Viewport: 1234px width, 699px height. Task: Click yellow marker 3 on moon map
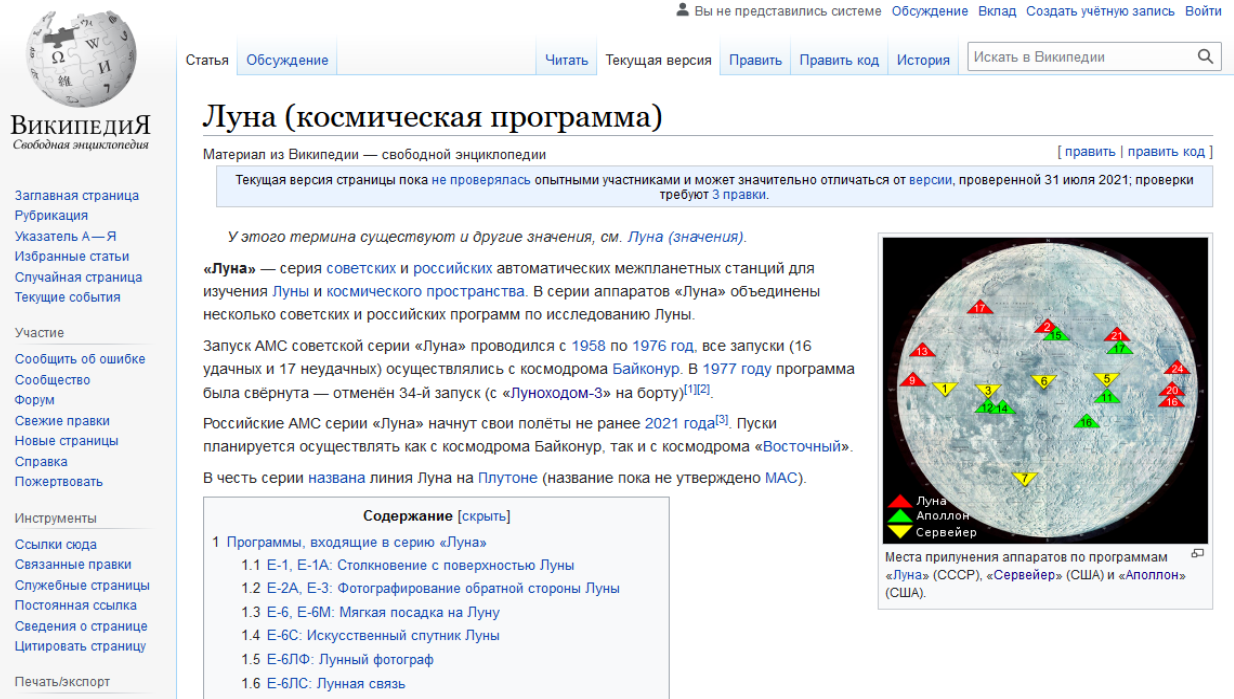pyautogui.click(x=988, y=390)
